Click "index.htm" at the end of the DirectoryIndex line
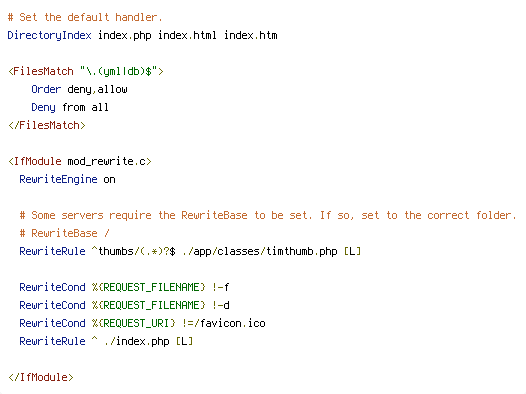This screenshot has height=394, width=526. point(251,35)
